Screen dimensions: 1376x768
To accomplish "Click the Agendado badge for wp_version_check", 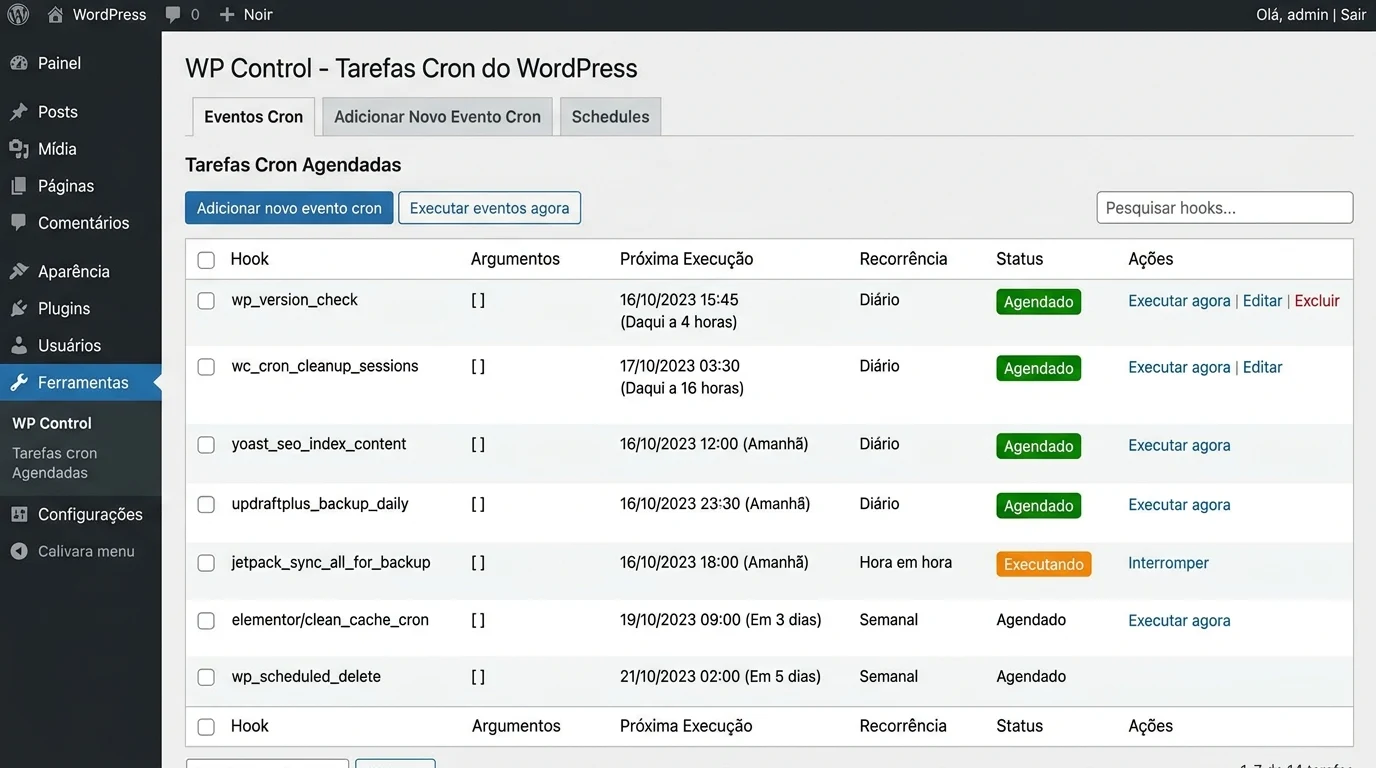I will (1038, 302).
